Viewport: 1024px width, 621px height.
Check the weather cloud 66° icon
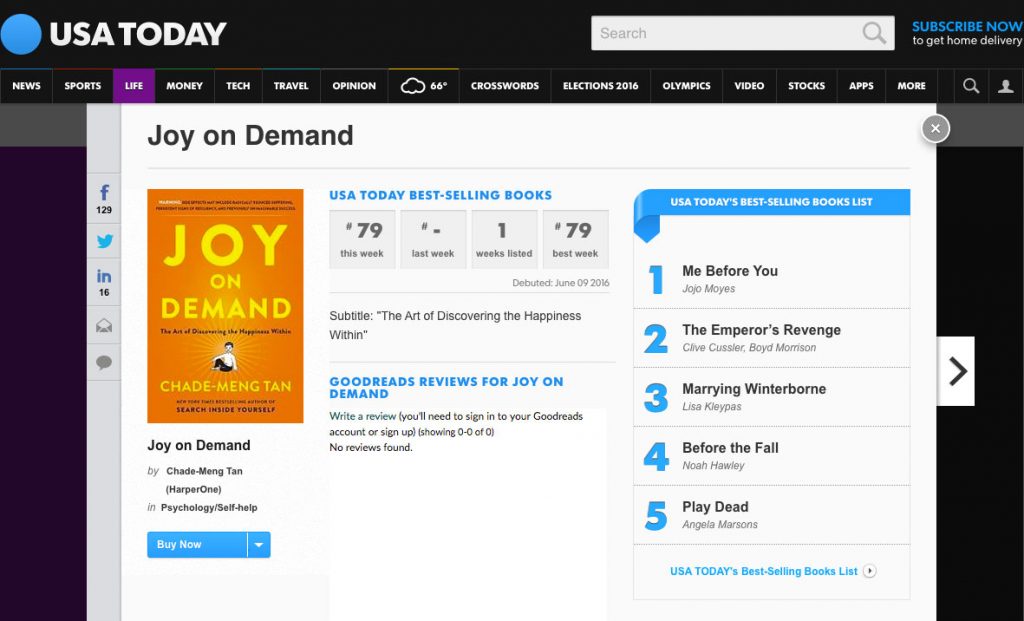(424, 86)
